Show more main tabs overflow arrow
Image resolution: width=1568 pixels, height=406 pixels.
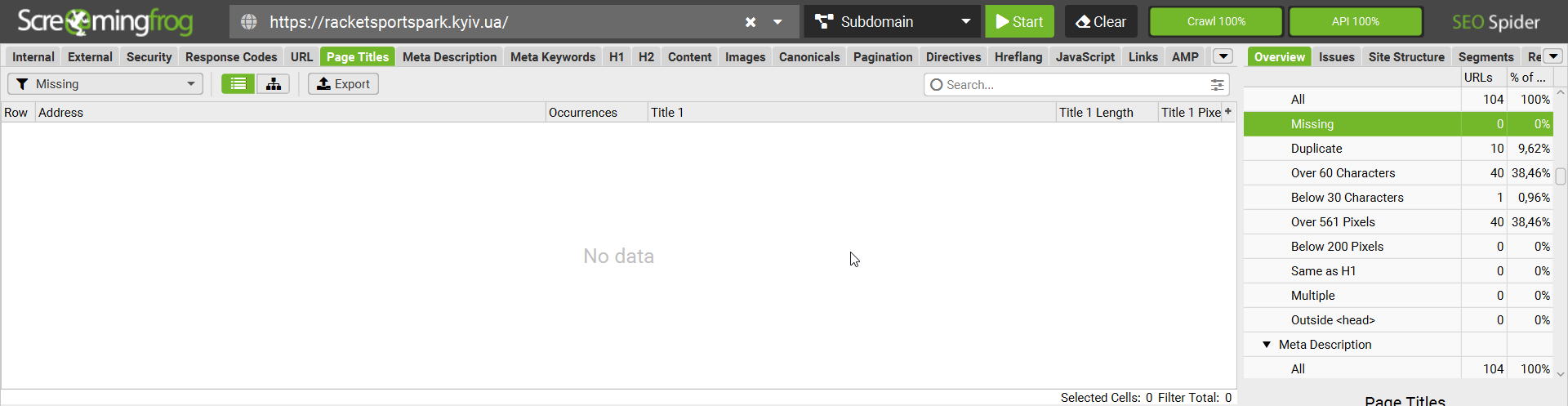[x=1223, y=56]
